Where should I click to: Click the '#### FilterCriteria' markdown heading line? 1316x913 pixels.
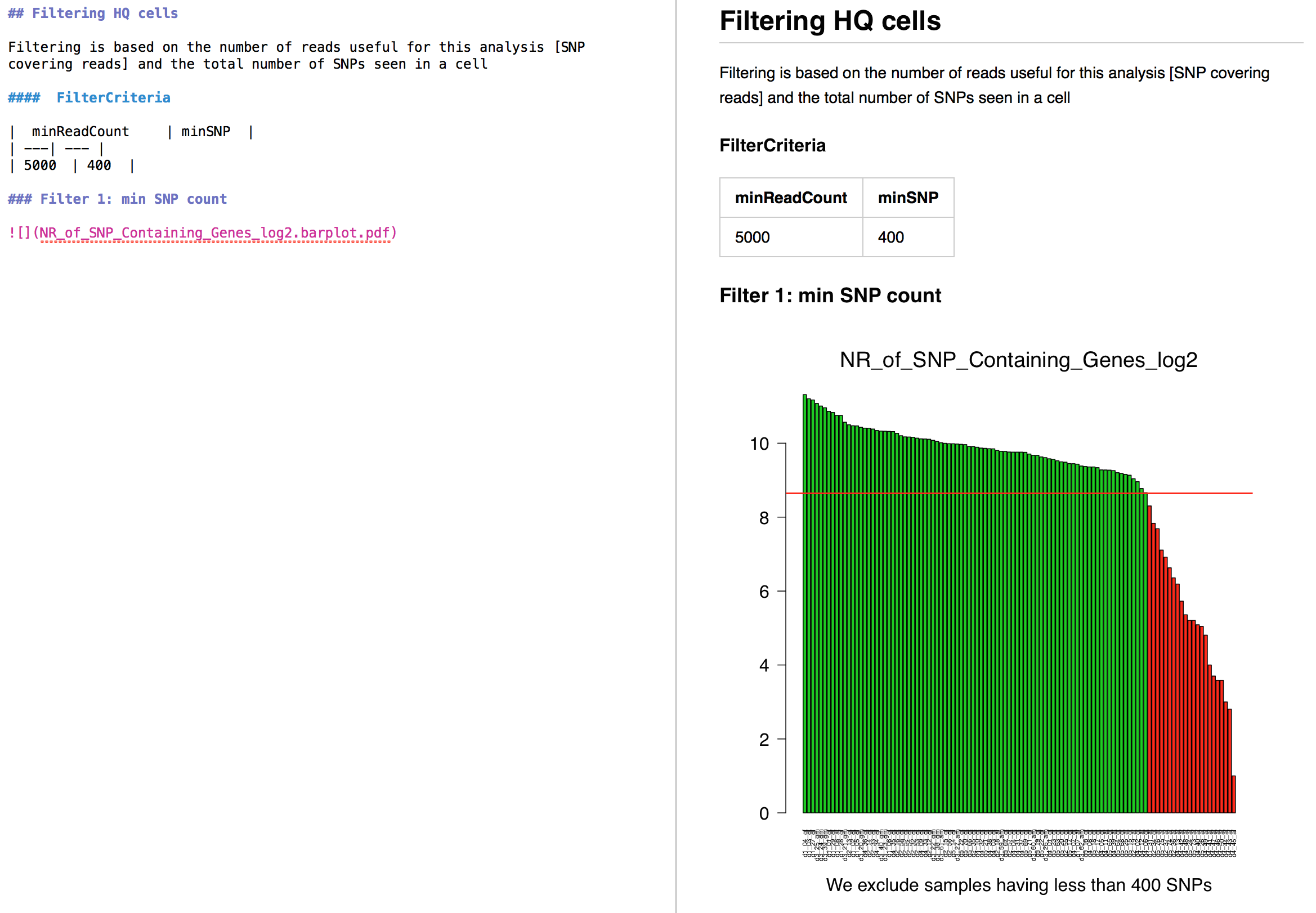(88, 98)
